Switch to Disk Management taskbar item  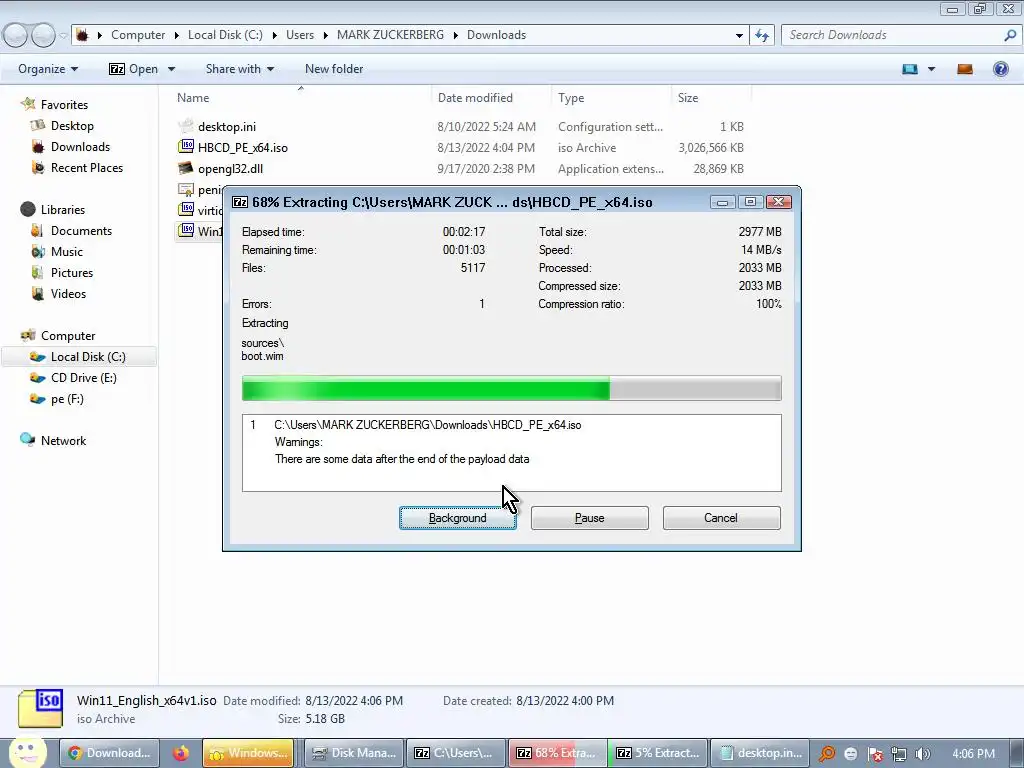coord(355,753)
